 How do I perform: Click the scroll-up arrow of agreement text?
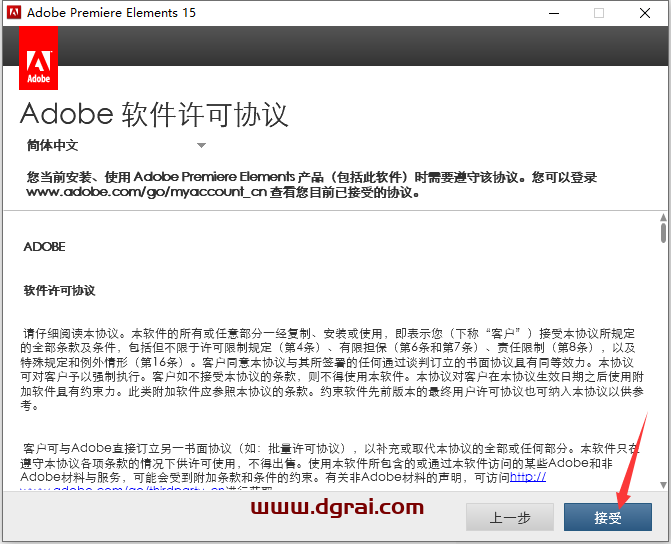pyautogui.click(x=663, y=217)
